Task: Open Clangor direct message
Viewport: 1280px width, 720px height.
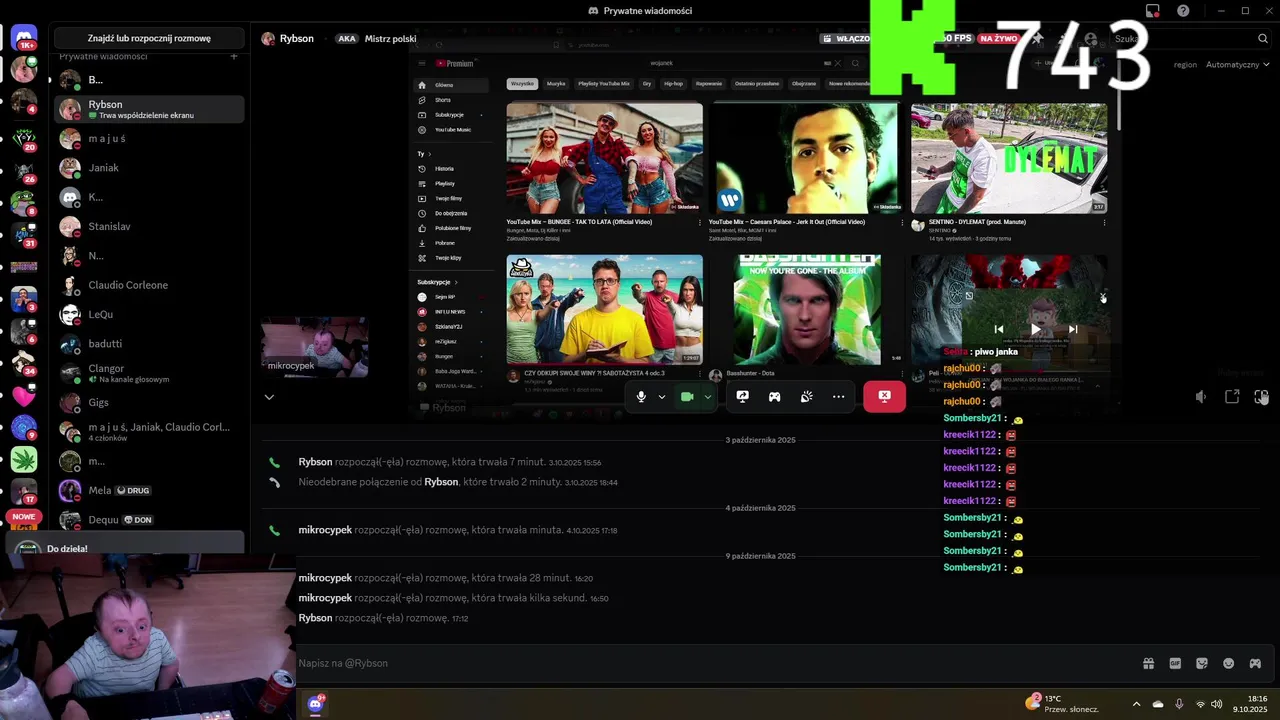Action: coord(149,373)
